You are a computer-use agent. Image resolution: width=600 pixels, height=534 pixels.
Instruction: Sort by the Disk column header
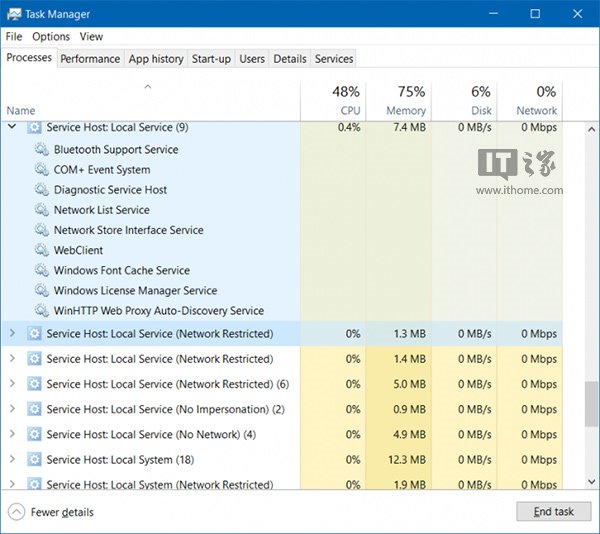tap(464, 101)
